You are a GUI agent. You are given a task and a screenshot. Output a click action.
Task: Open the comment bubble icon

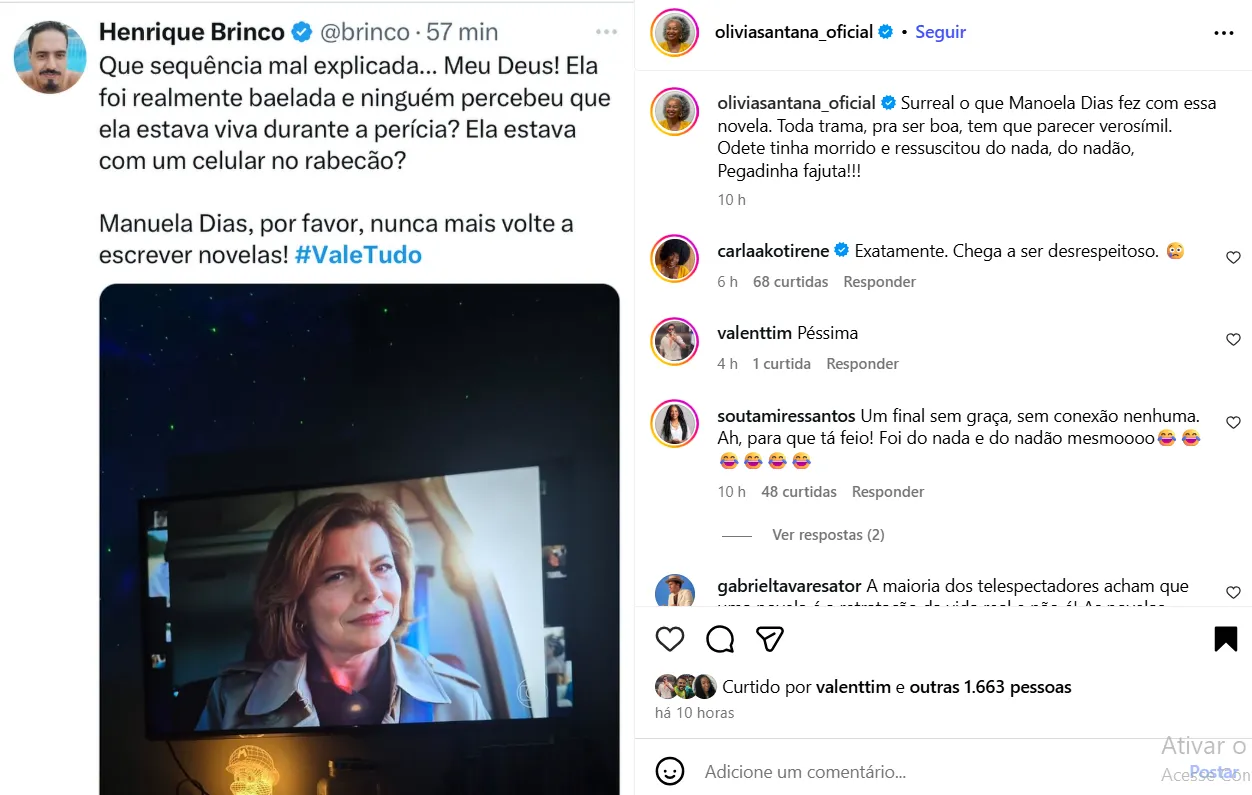720,639
